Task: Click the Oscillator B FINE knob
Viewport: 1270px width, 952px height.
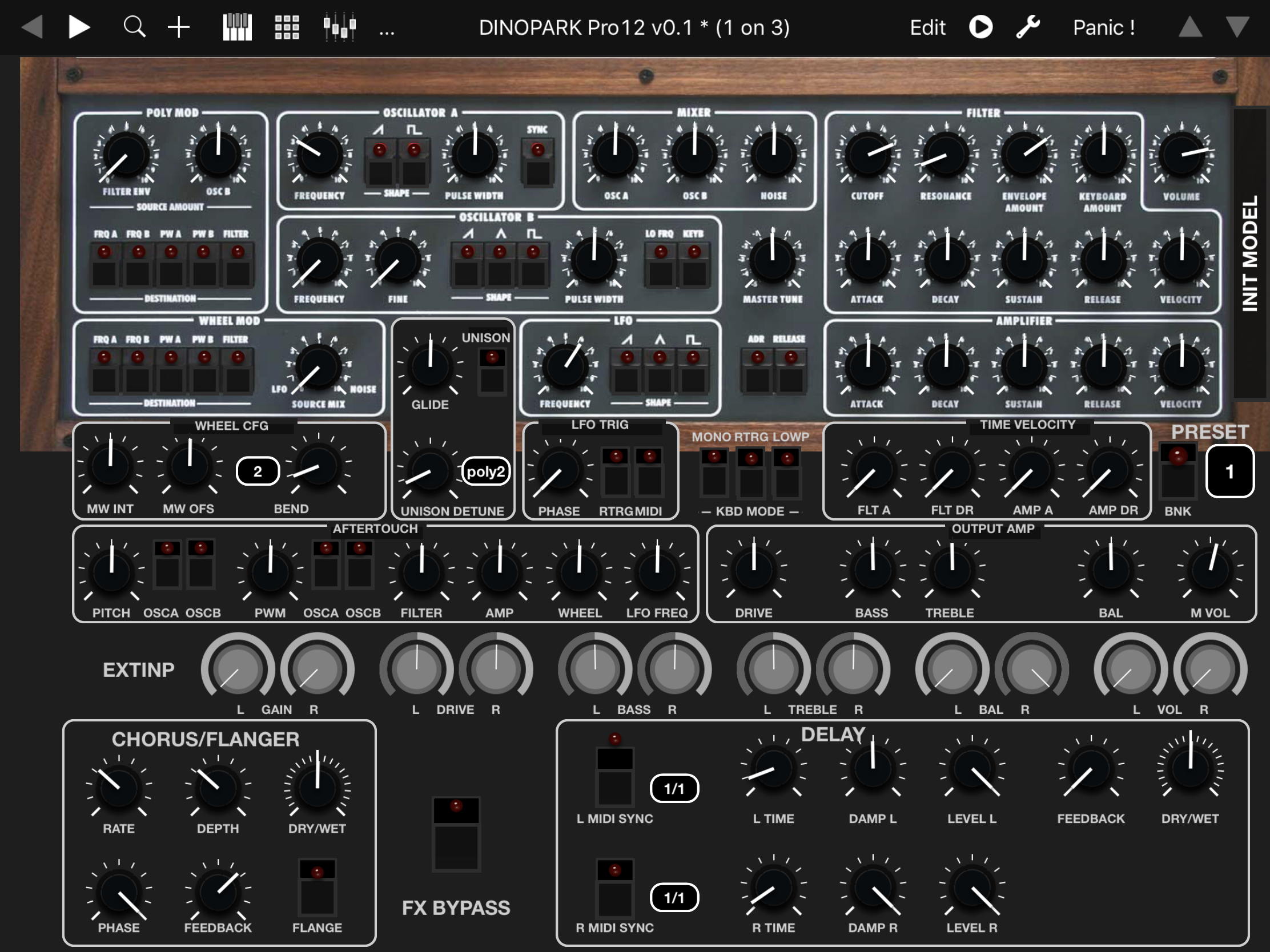Action: click(x=397, y=259)
